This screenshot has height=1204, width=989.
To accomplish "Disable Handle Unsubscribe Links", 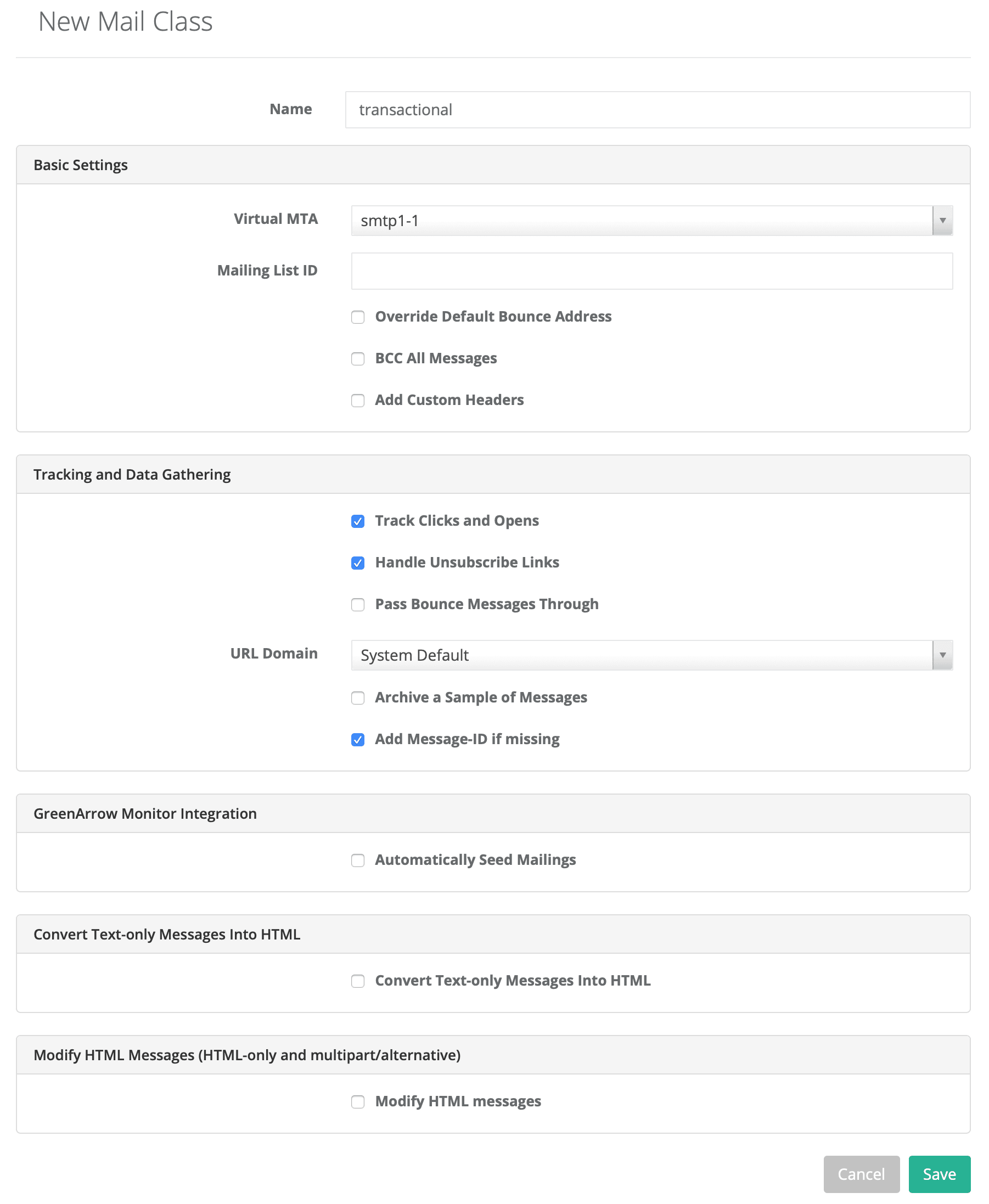I will click(358, 562).
